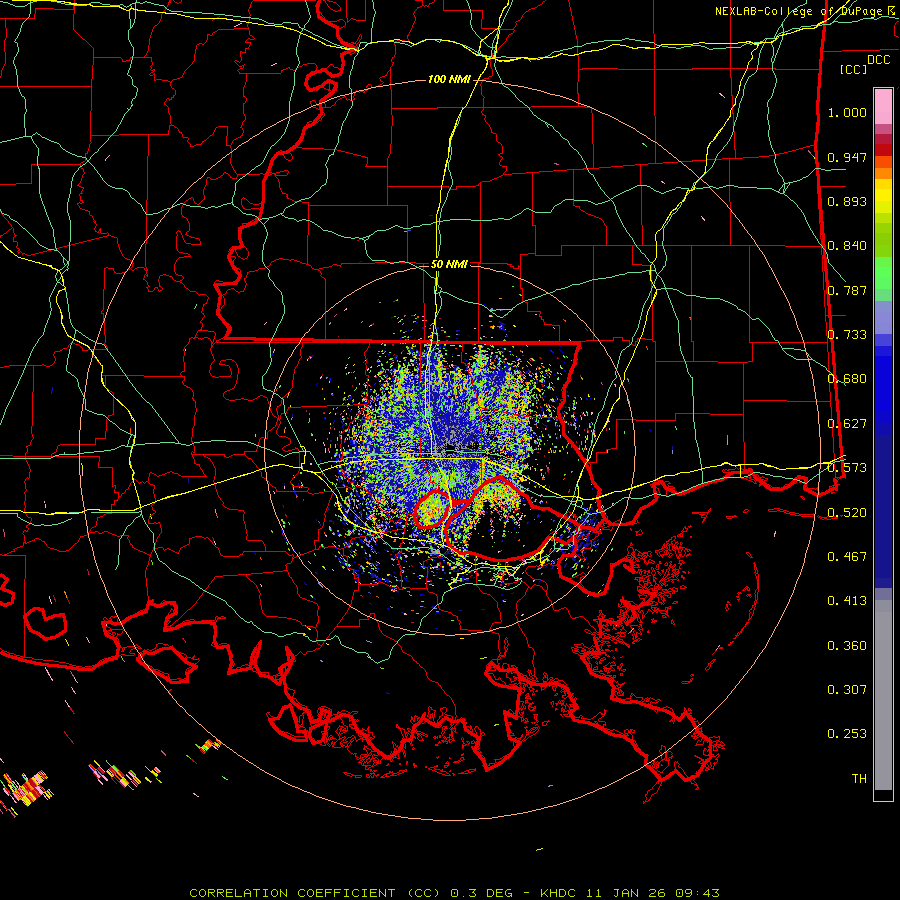Select the 0.627 legend value

click(847, 424)
